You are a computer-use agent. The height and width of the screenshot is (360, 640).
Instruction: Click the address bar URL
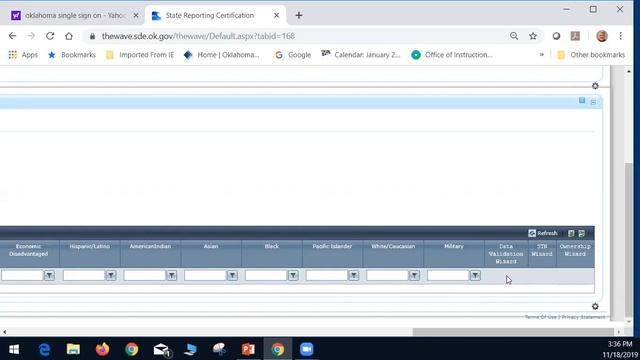(198, 36)
